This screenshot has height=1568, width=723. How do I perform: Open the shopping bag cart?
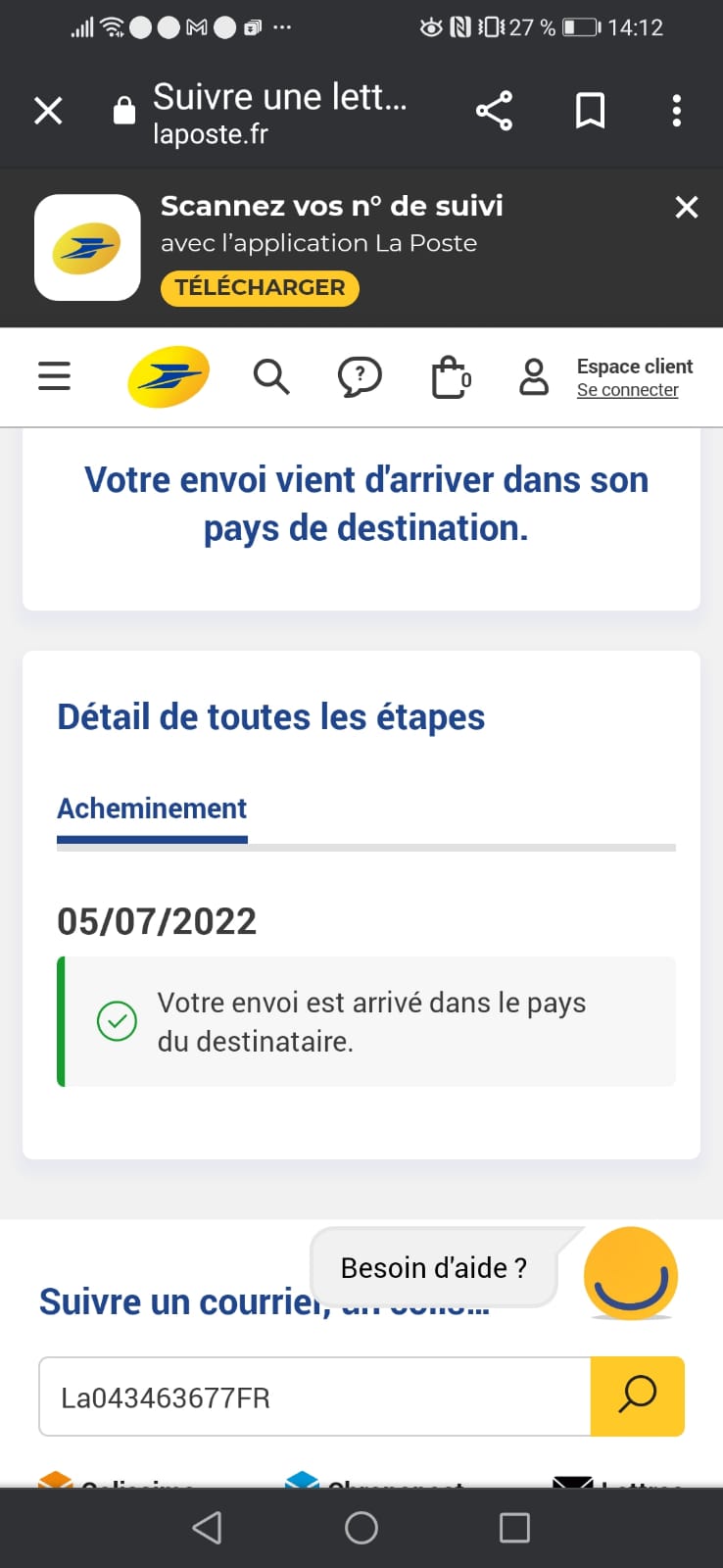[x=450, y=377]
